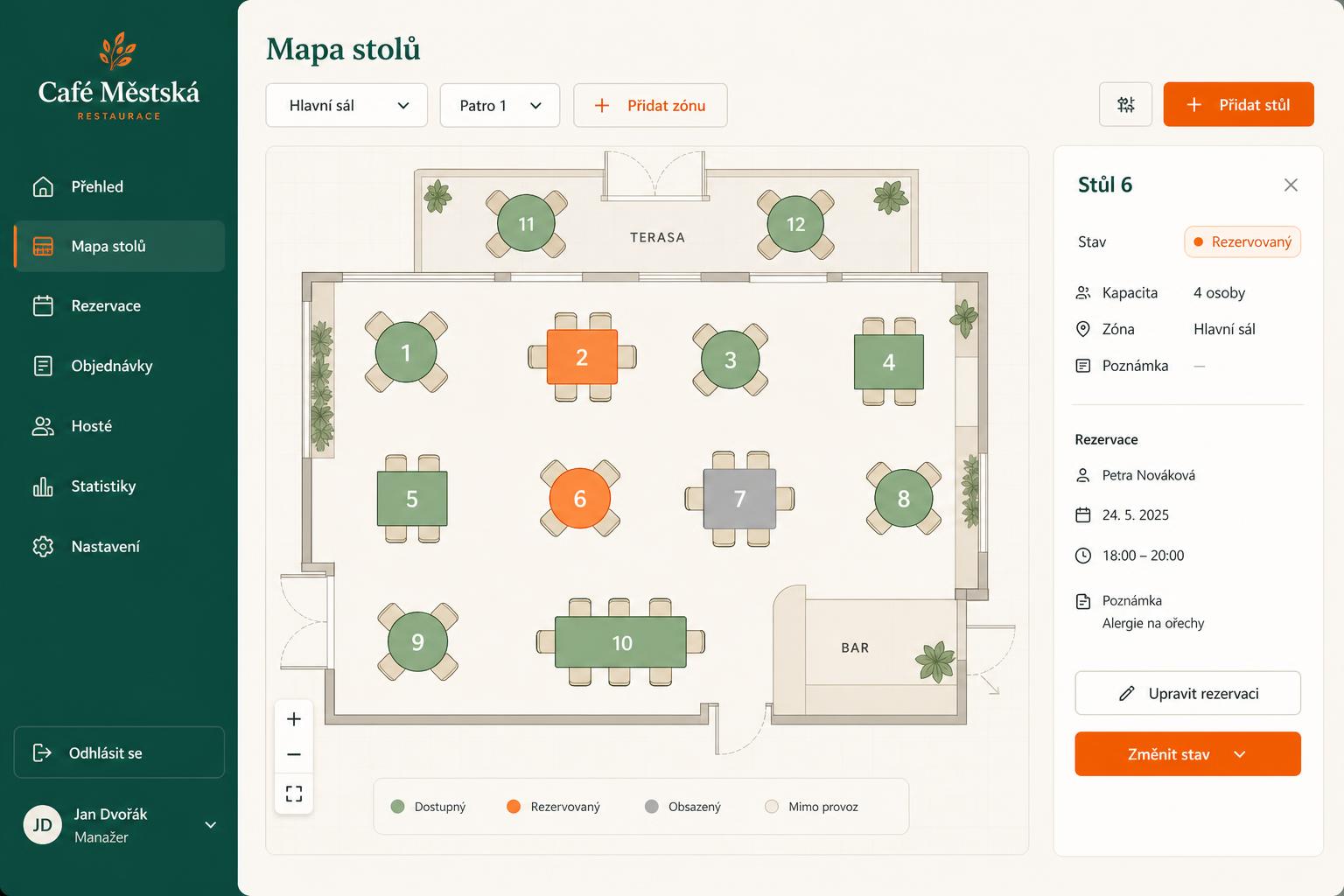Click the grey Obsazený legend swatch

pyautogui.click(x=651, y=807)
